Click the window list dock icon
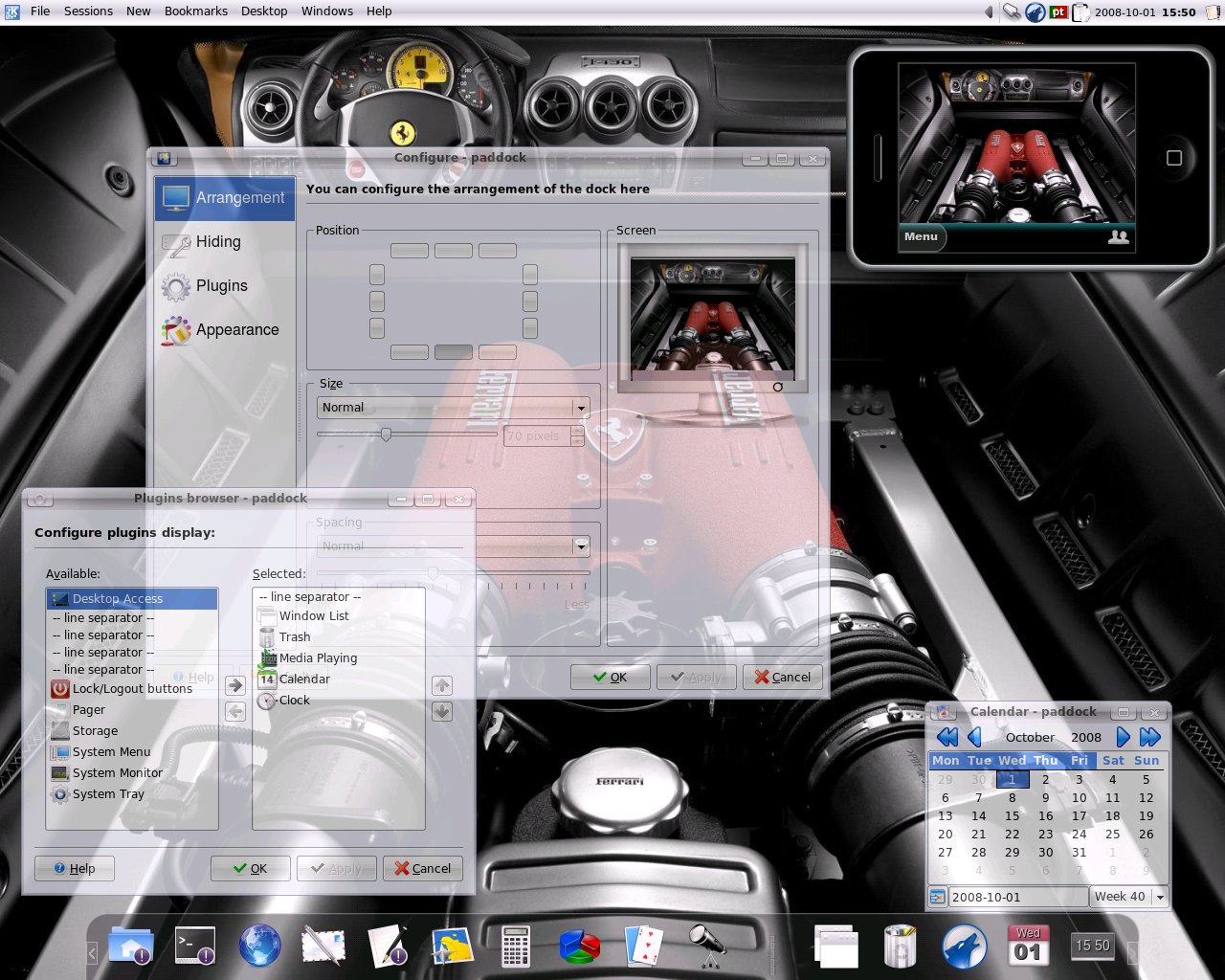This screenshot has height=980, width=1225. pyautogui.click(x=836, y=946)
